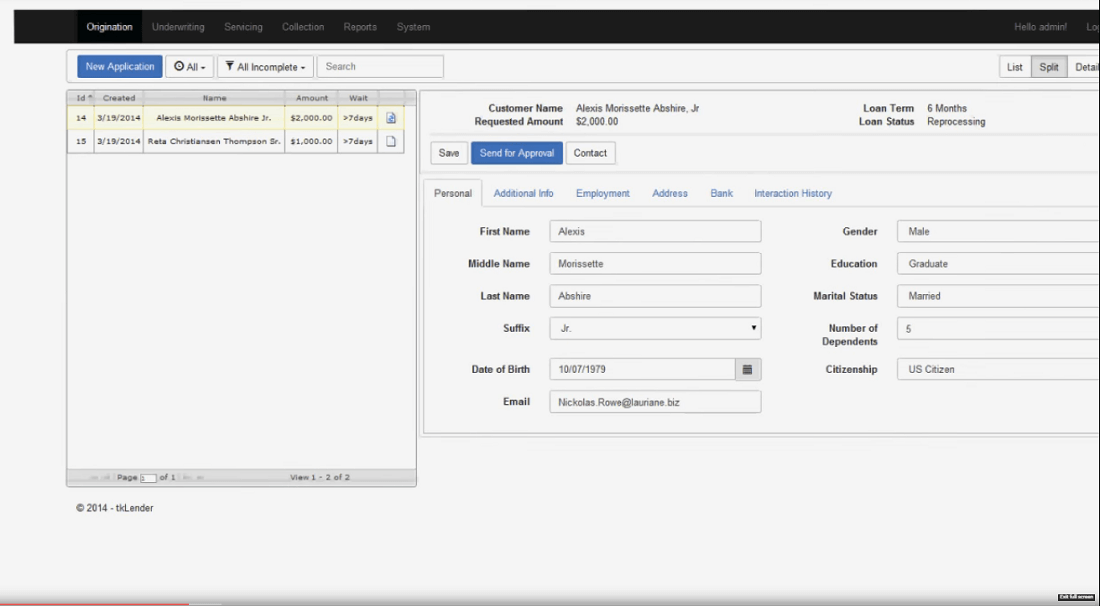Click the Search input field
The width and height of the screenshot is (1100, 606).
[380, 67]
